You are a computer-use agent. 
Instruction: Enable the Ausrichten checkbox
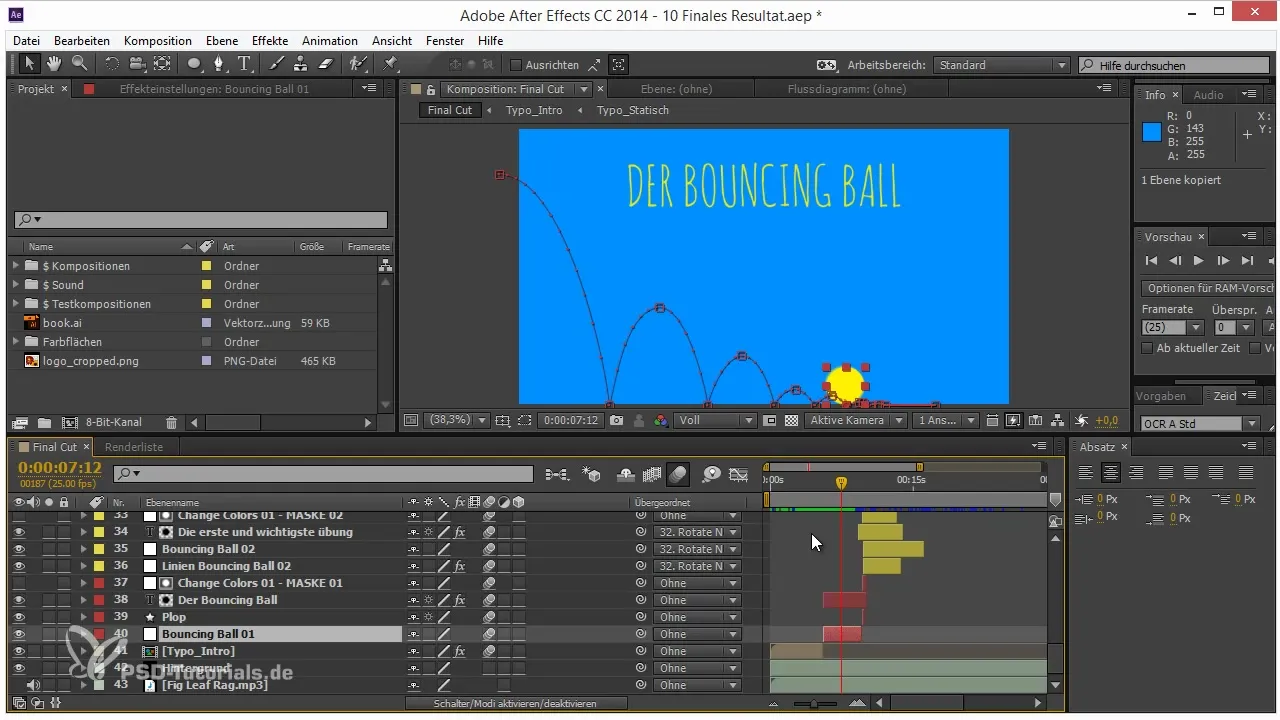coord(516,65)
